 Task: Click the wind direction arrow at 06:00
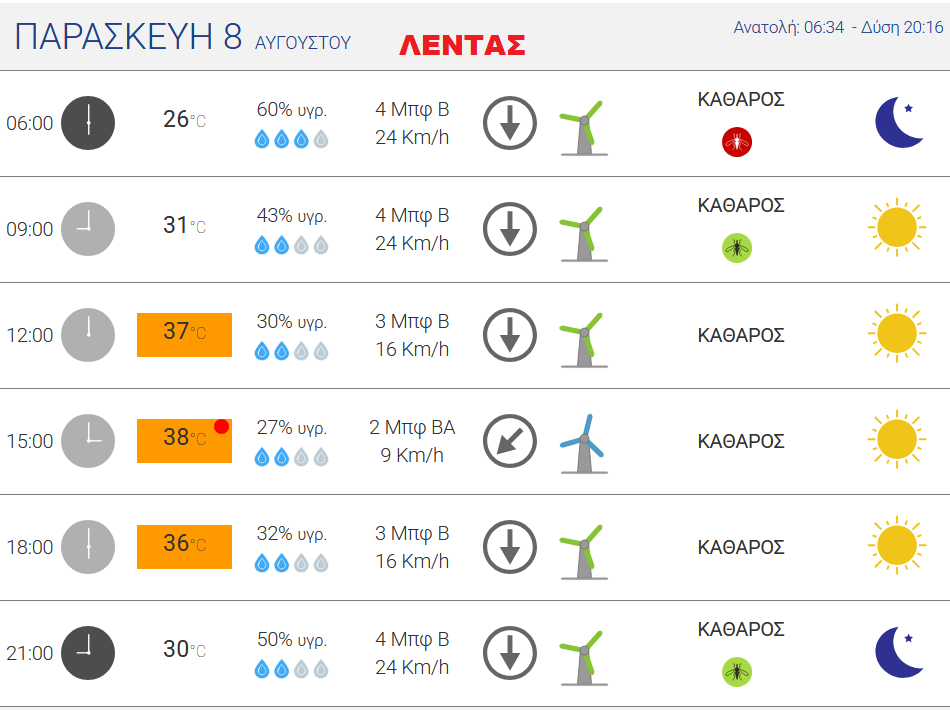pos(510,123)
